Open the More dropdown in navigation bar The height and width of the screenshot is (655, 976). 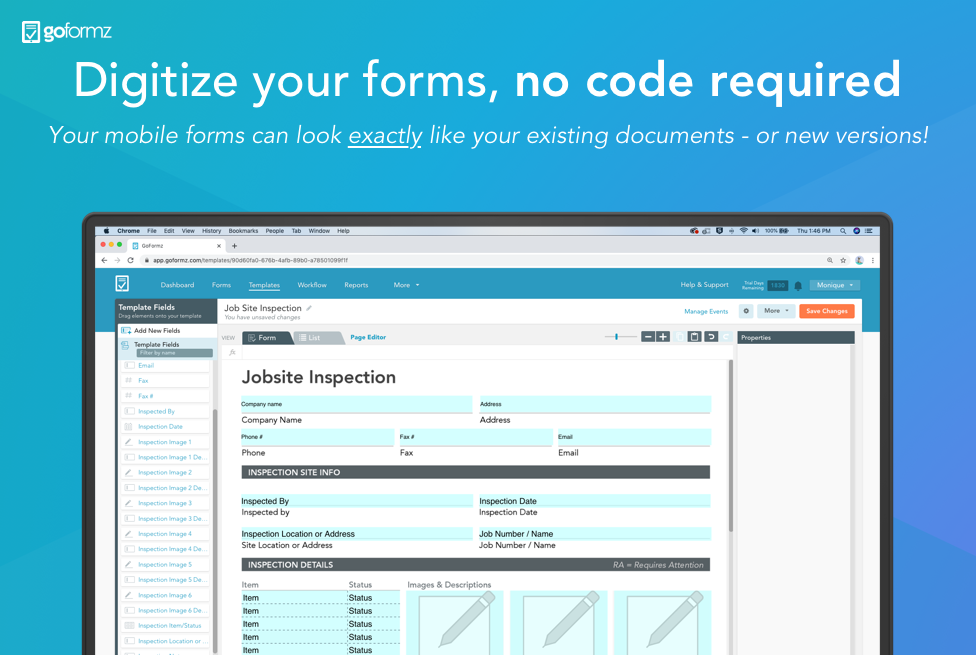(x=406, y=285)
